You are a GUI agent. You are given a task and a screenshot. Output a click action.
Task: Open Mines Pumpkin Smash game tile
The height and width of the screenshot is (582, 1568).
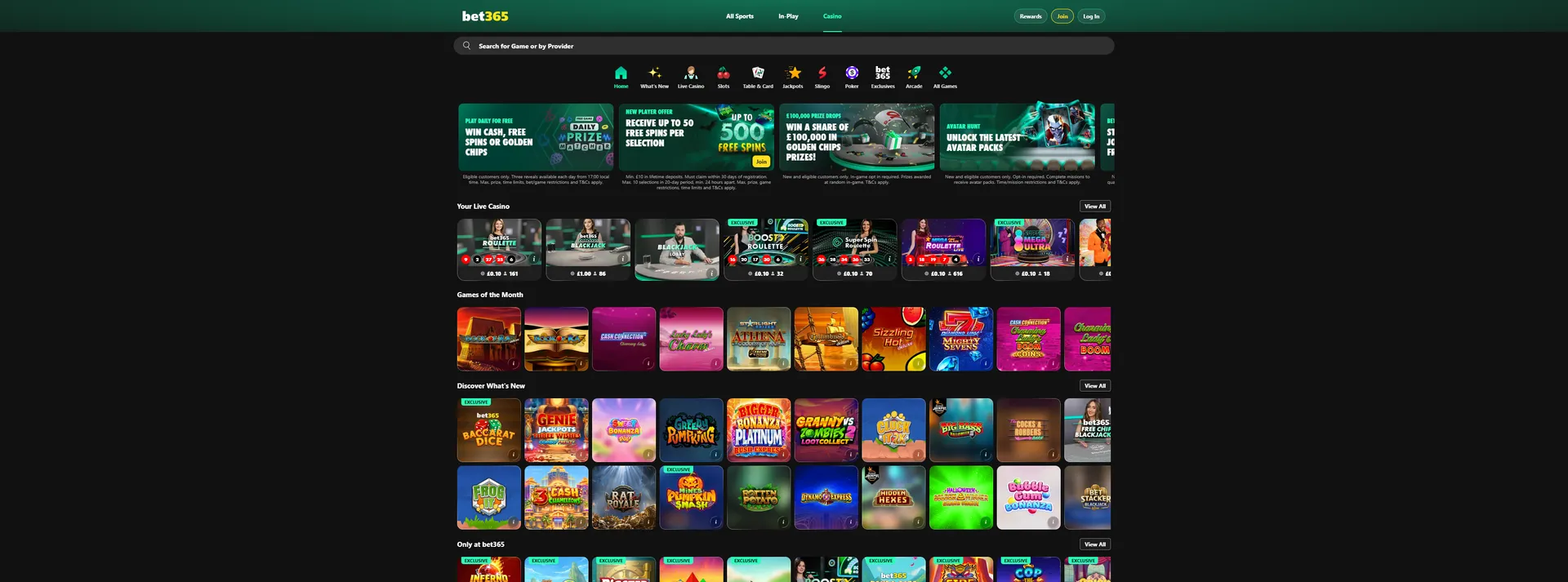pyautogui.click(x=691, y=498)
